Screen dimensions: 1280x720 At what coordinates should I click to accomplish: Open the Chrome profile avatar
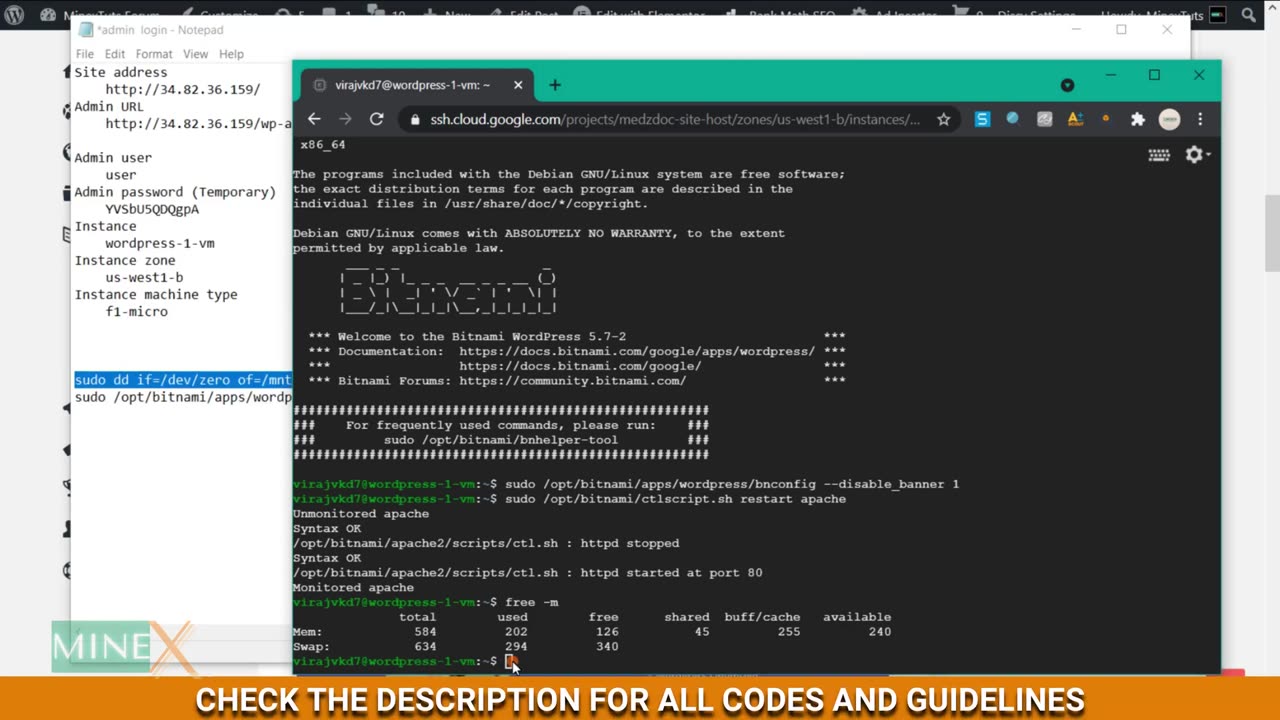[x=1169, y=119]
